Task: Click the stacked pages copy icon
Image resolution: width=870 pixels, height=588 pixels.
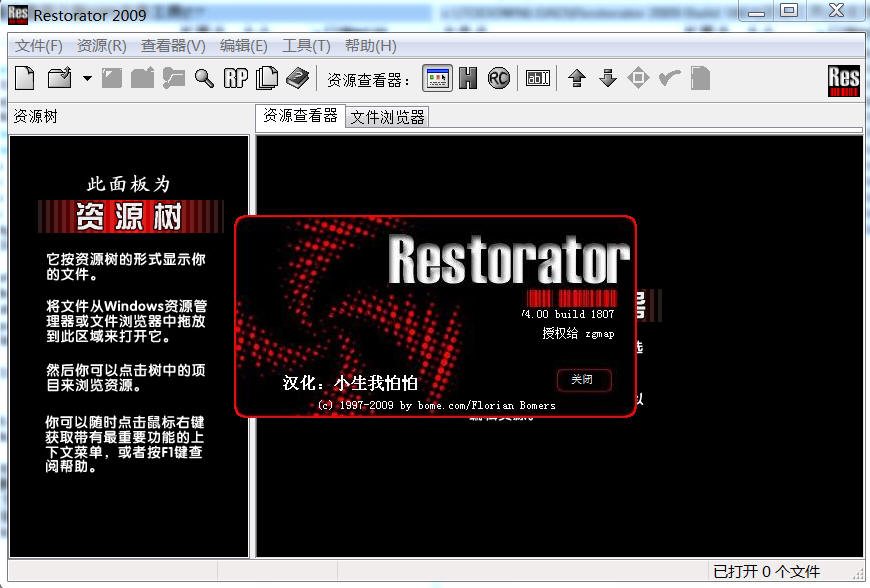Action: tap(267, 78)
